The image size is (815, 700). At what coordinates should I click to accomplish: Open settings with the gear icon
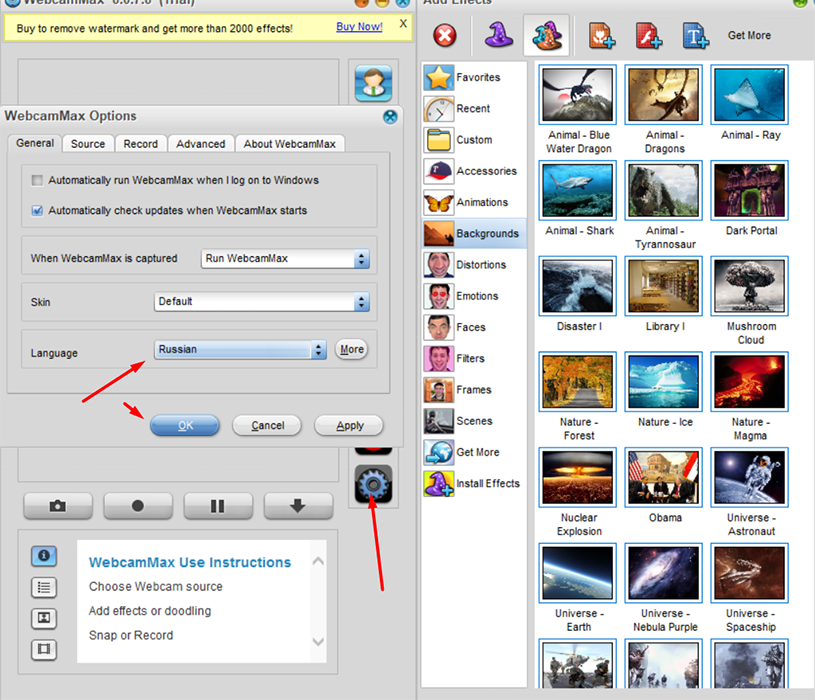(373, 485)
